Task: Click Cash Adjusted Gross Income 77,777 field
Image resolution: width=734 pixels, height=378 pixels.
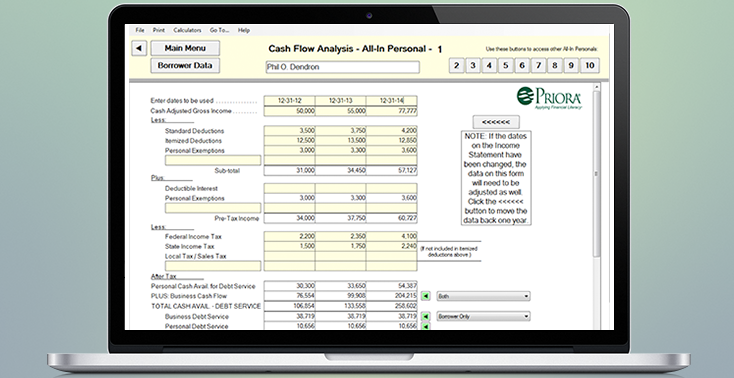Action: [391, 111]
